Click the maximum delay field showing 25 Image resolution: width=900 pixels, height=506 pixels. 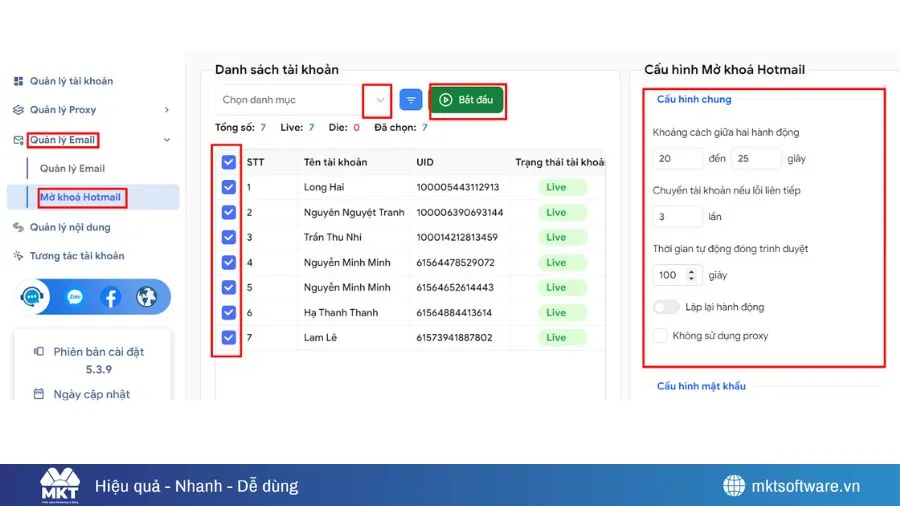click(756, 158)
